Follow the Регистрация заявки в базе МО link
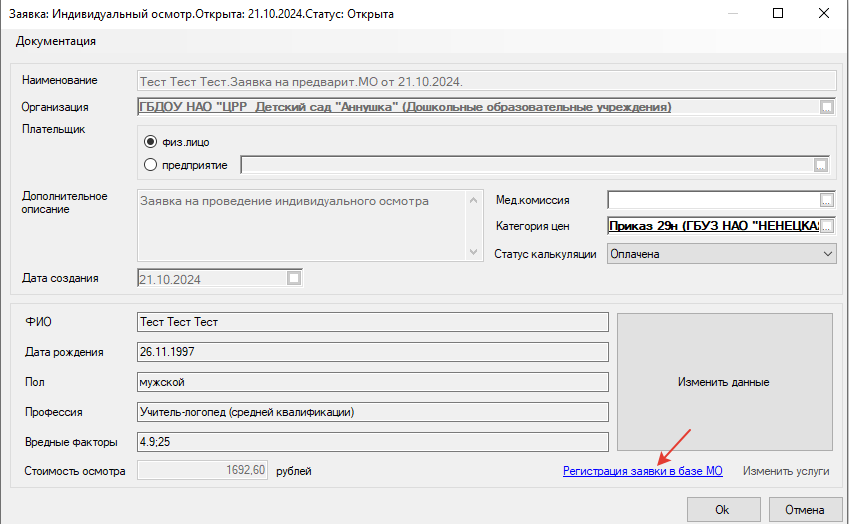This screenshot has width=849, height=524. coord(642,470)
